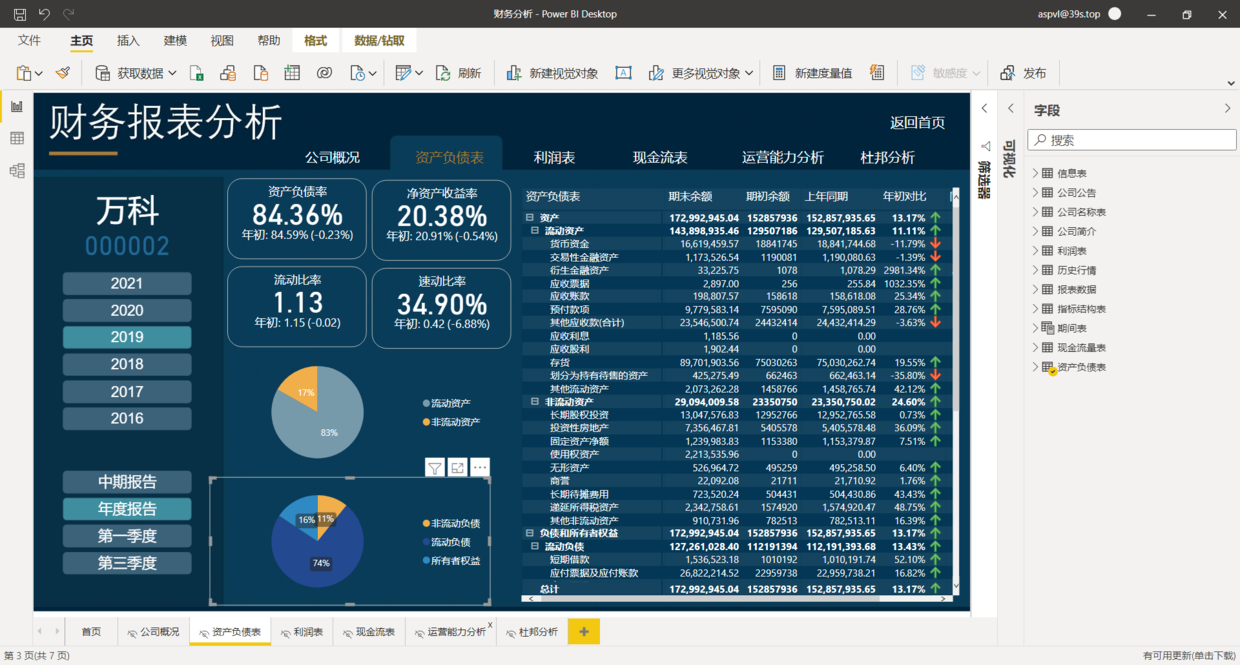Choose the 第三季度 report type
The image size is (1240, 665).
(127, 563)
